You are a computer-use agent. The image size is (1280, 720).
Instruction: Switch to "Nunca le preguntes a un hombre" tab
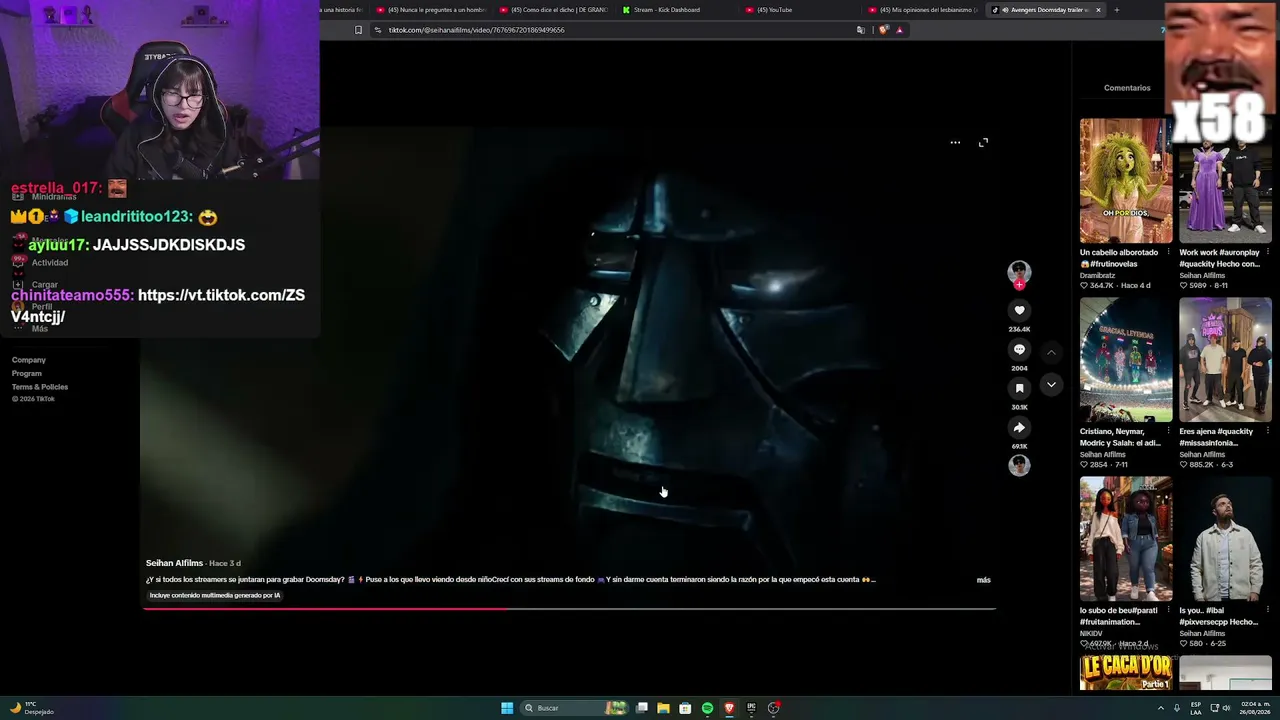(x=431, y=10)
